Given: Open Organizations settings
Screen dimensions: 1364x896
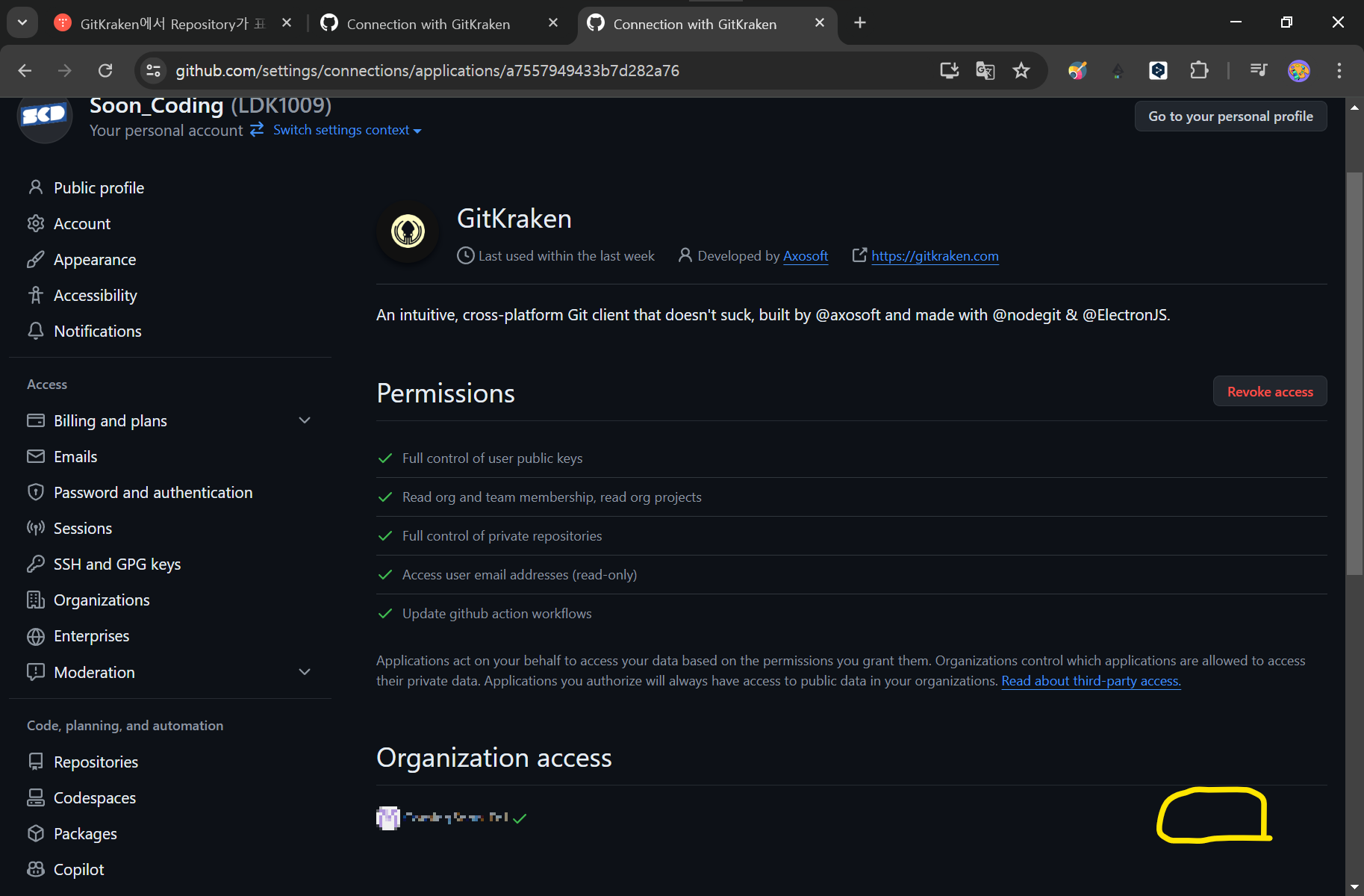Looking at the screenshot, I should [x=102, y=600].
